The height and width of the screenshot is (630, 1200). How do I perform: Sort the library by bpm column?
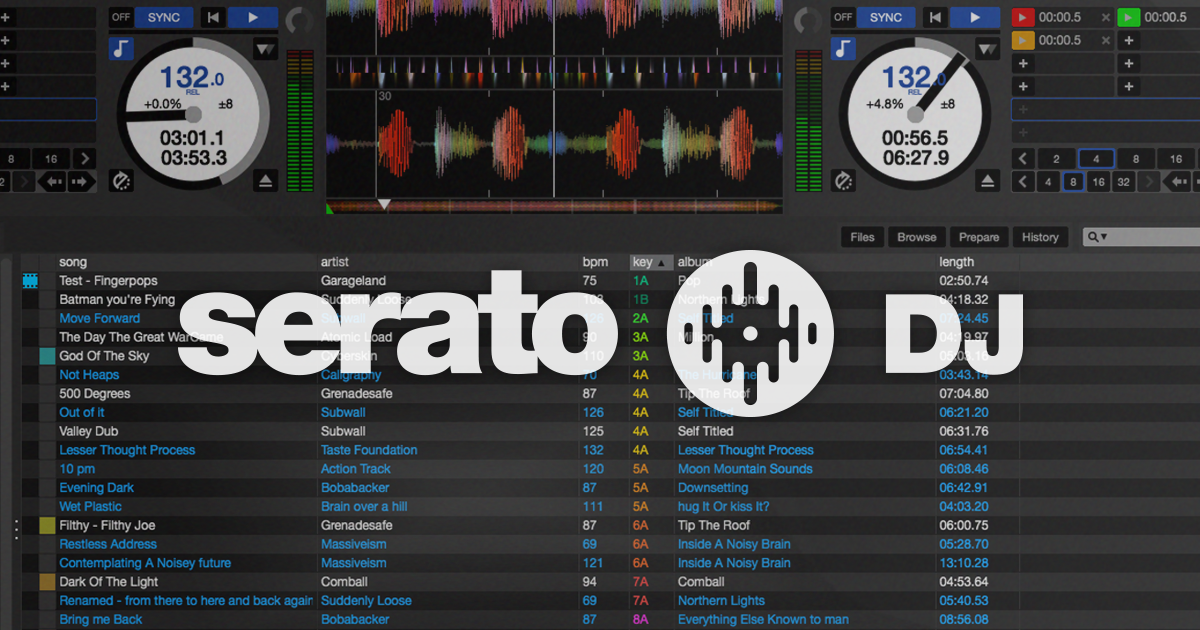[x=595, y=262]
